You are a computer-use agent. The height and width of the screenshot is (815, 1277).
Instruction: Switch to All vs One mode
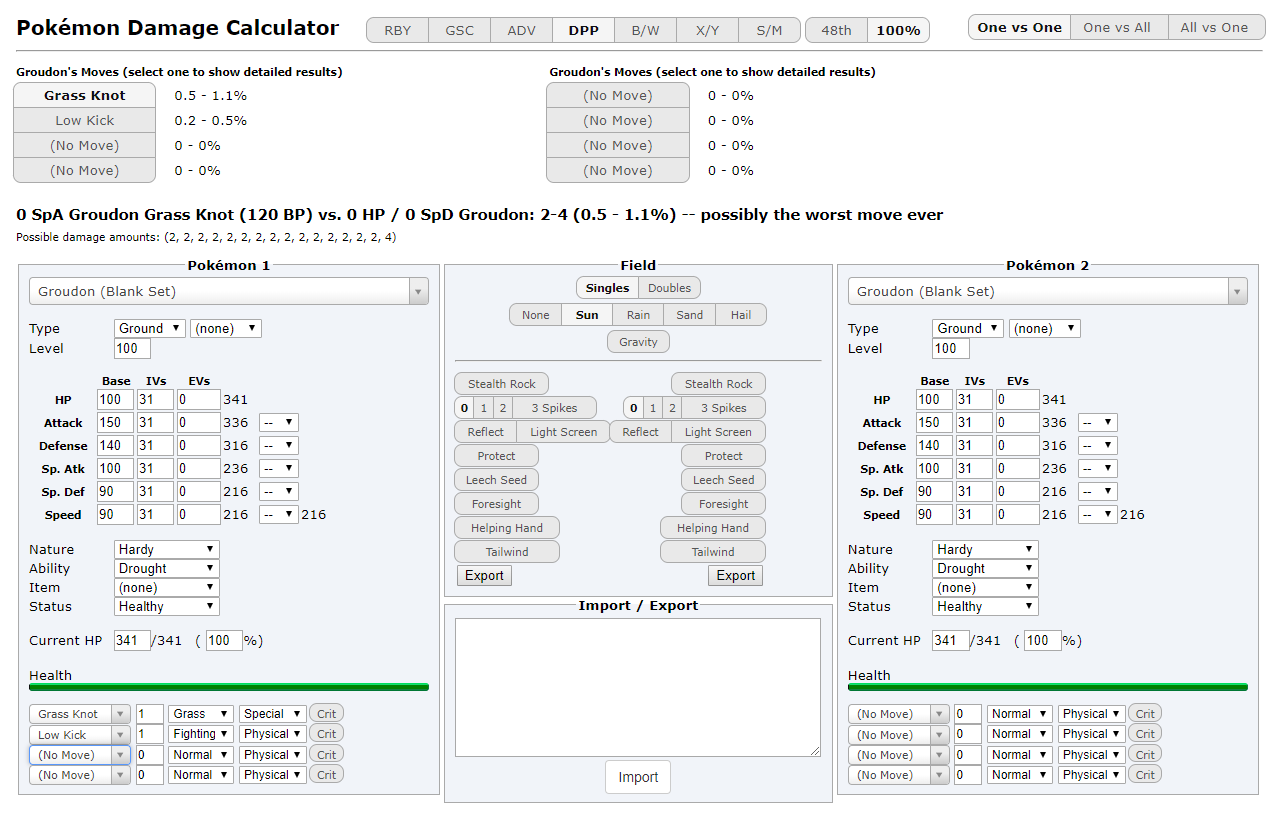(x=1214, y=27)
